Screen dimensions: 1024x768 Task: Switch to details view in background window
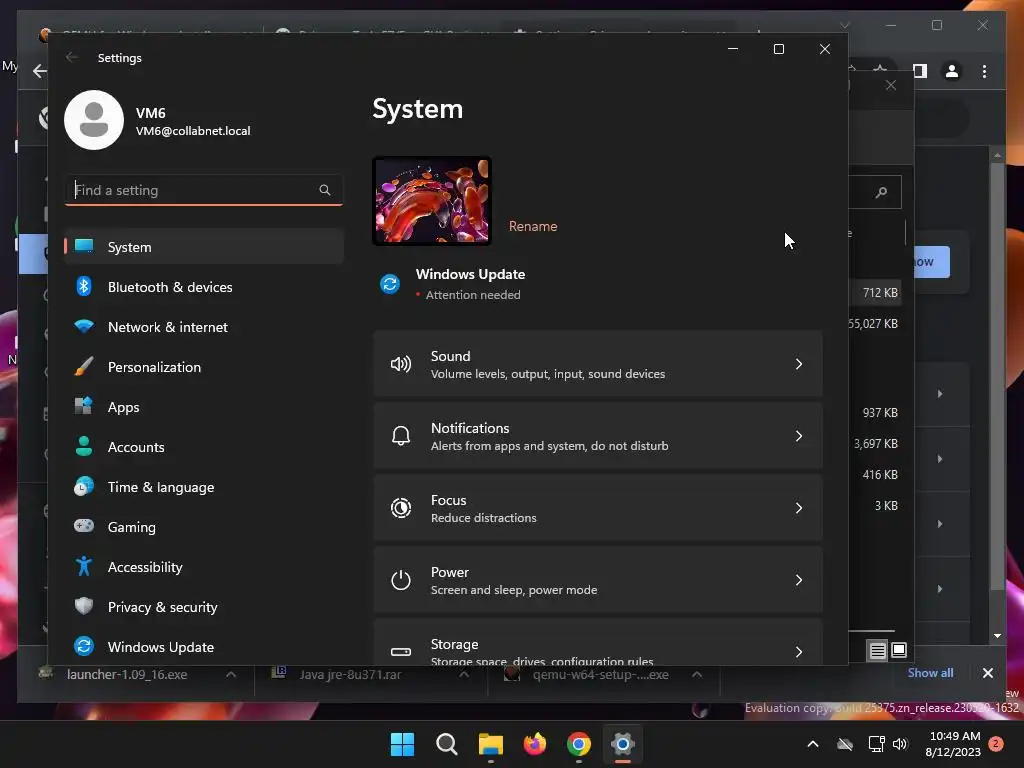(x=877, y=650)
